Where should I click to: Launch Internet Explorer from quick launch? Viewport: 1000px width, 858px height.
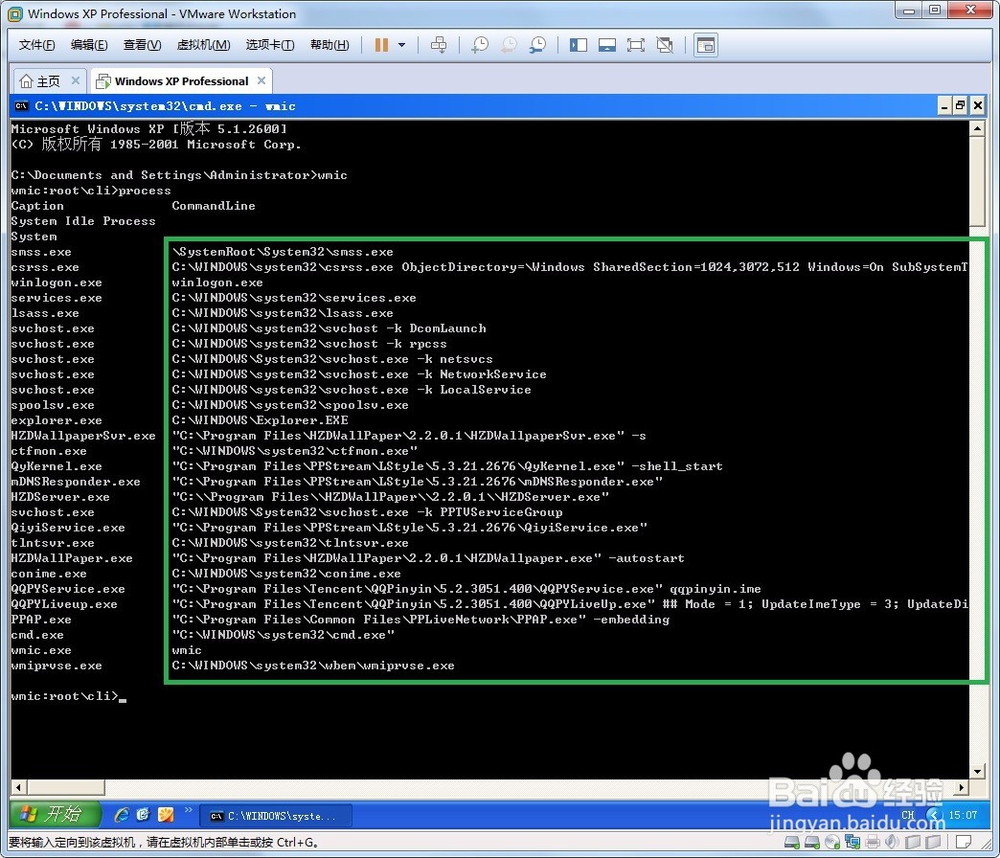click(121, 815)
